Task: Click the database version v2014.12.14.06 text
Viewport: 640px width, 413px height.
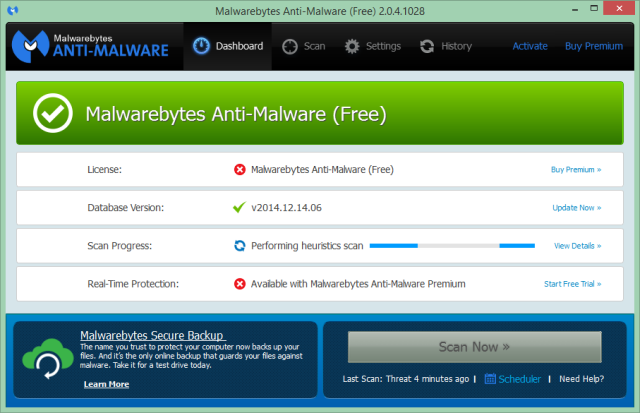Action: (x=286, y=208)
